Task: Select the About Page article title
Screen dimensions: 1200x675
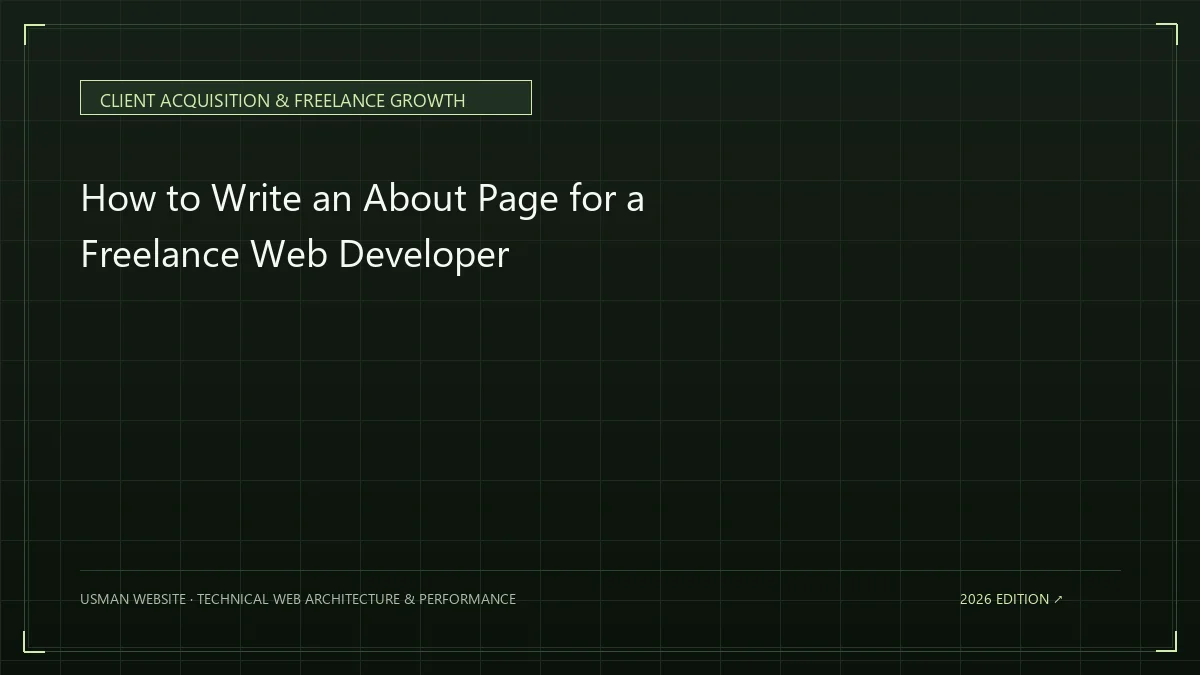Action: [x=362, y=226]
